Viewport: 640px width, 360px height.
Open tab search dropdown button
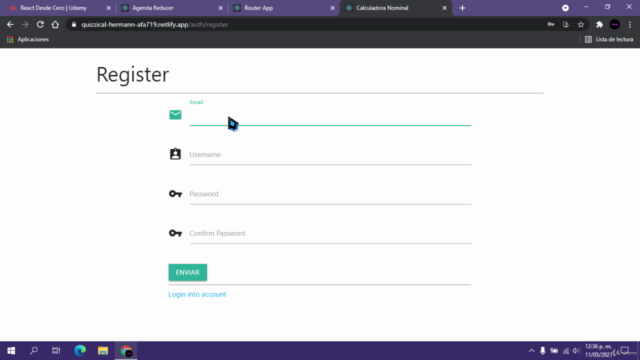tap(565, 8)
